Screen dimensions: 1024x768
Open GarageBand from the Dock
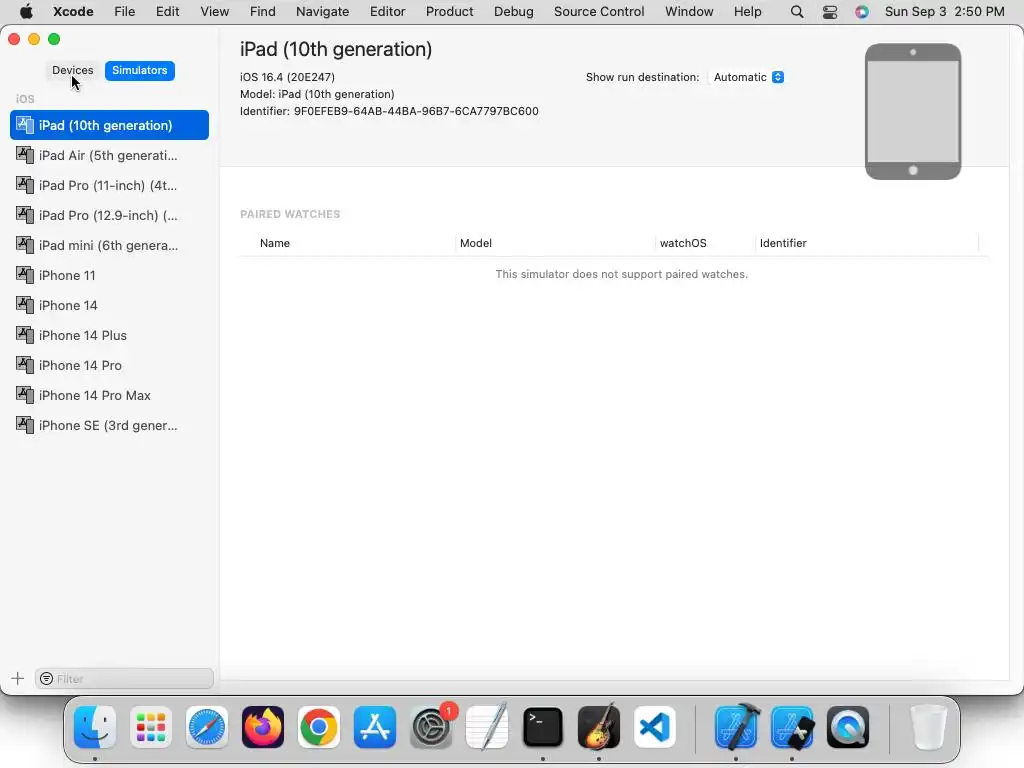[599, 727]
